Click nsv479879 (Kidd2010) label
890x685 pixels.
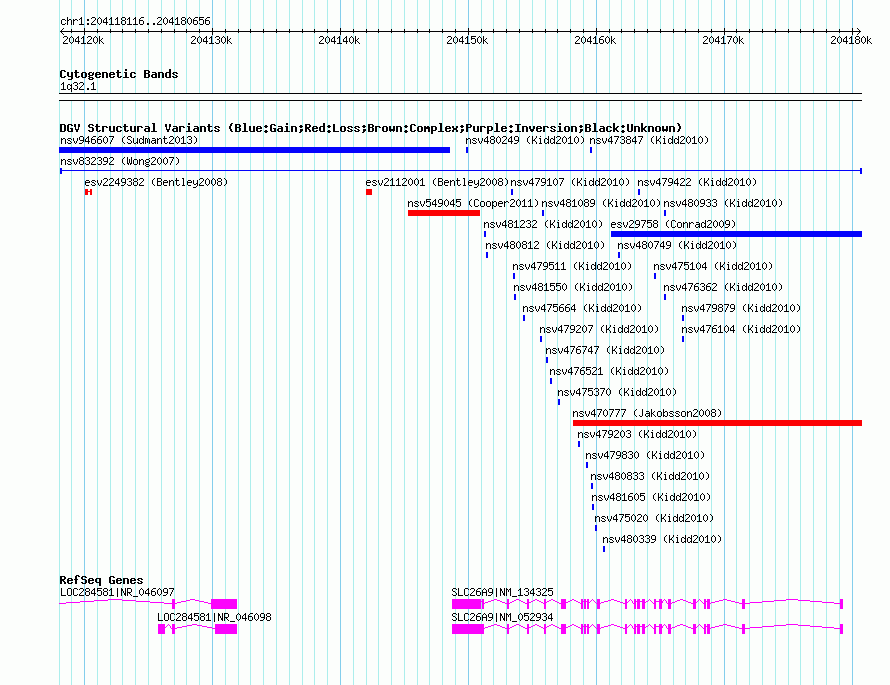pyautogui.click(x=741, y=308)
